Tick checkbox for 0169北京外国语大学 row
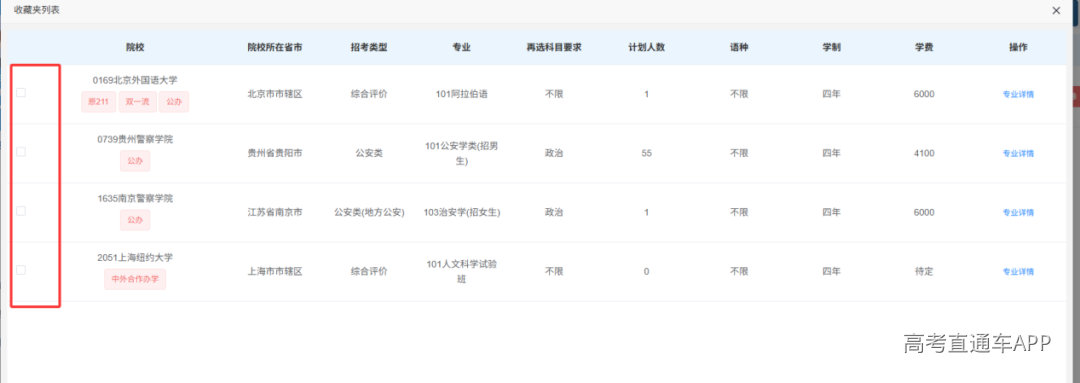The height and width of the screenshot is (383, 1080). [x=21, y=92]
